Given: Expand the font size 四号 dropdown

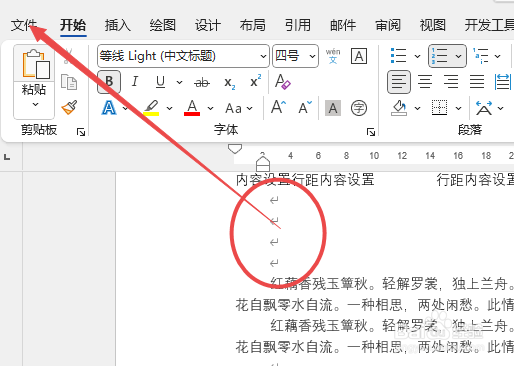Looking at the screenshot, I should (x=312, y=56).
